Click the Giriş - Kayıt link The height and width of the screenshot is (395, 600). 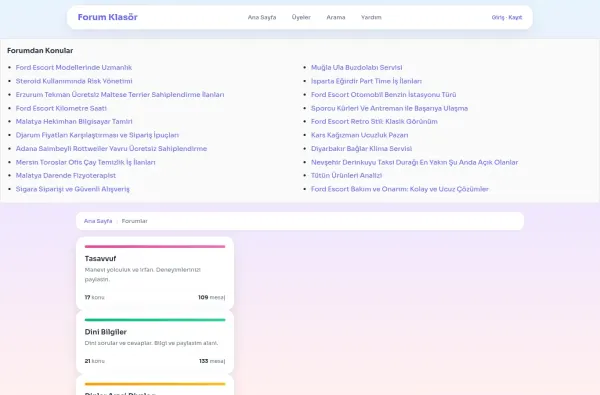point(507,17)
